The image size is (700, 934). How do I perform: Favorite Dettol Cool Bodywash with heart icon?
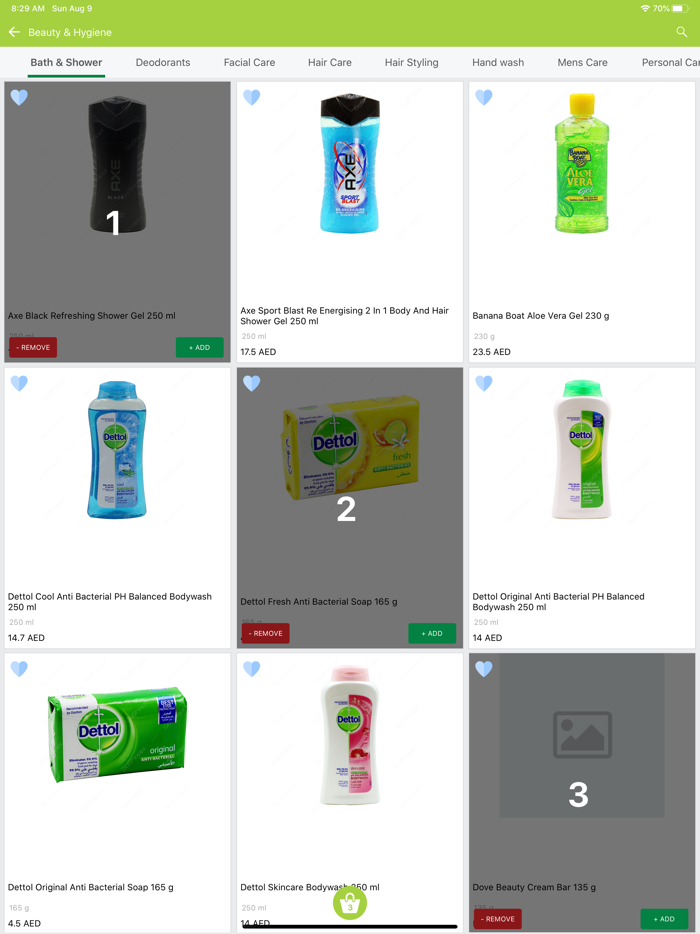tap(19, 383)
